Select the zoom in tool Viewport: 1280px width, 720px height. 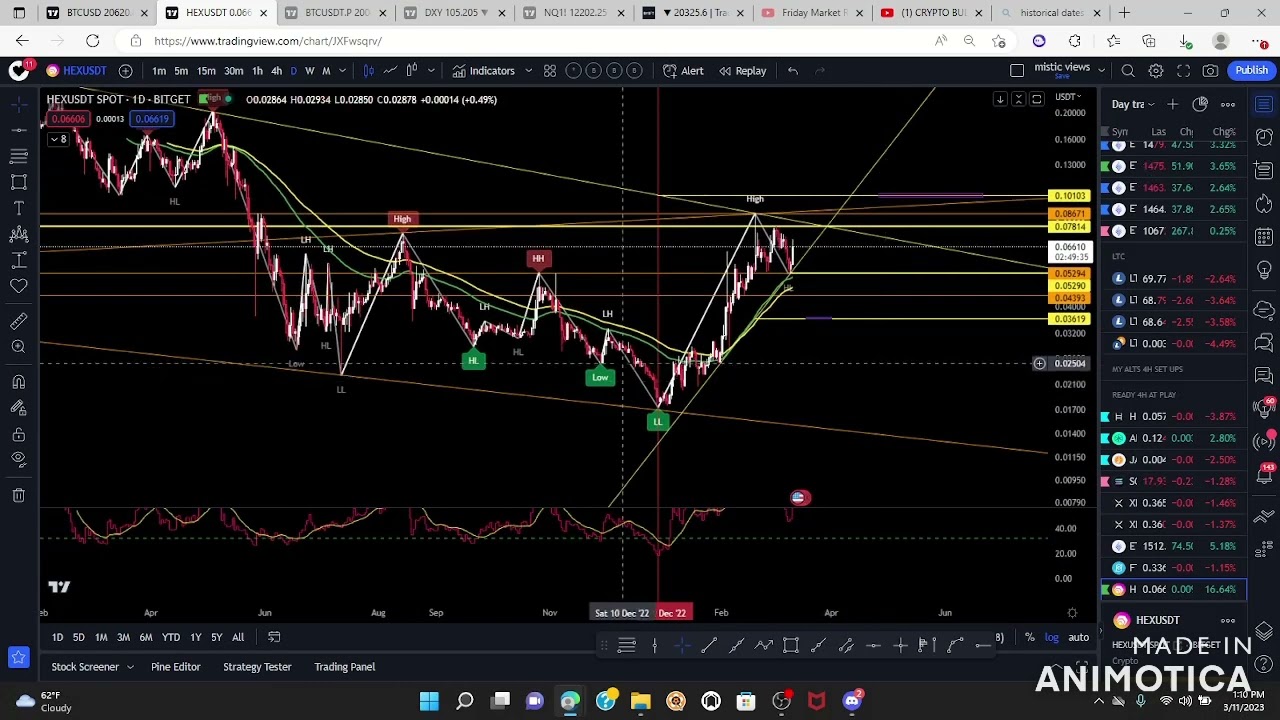[x=19, y=347]
